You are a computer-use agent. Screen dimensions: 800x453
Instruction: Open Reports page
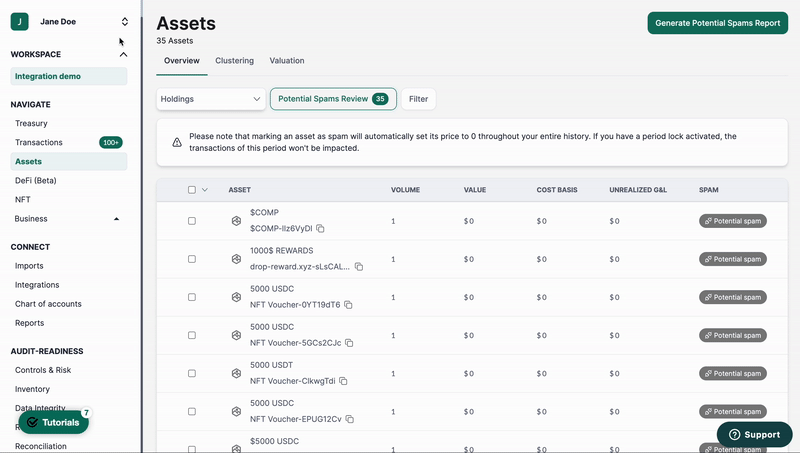pos(30,323)
